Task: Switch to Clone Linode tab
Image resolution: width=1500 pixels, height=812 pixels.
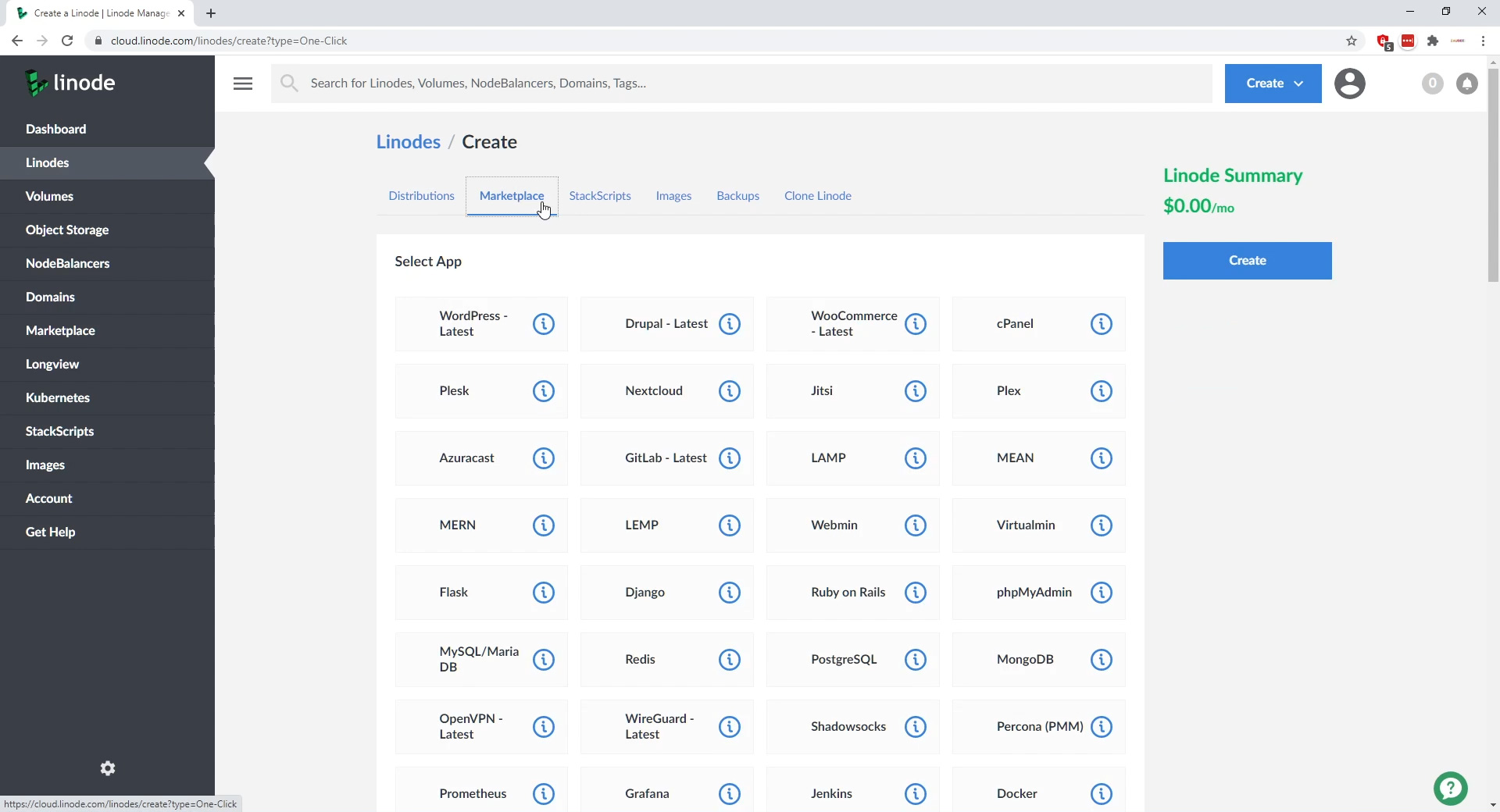Action: click(x=818, y=196)
